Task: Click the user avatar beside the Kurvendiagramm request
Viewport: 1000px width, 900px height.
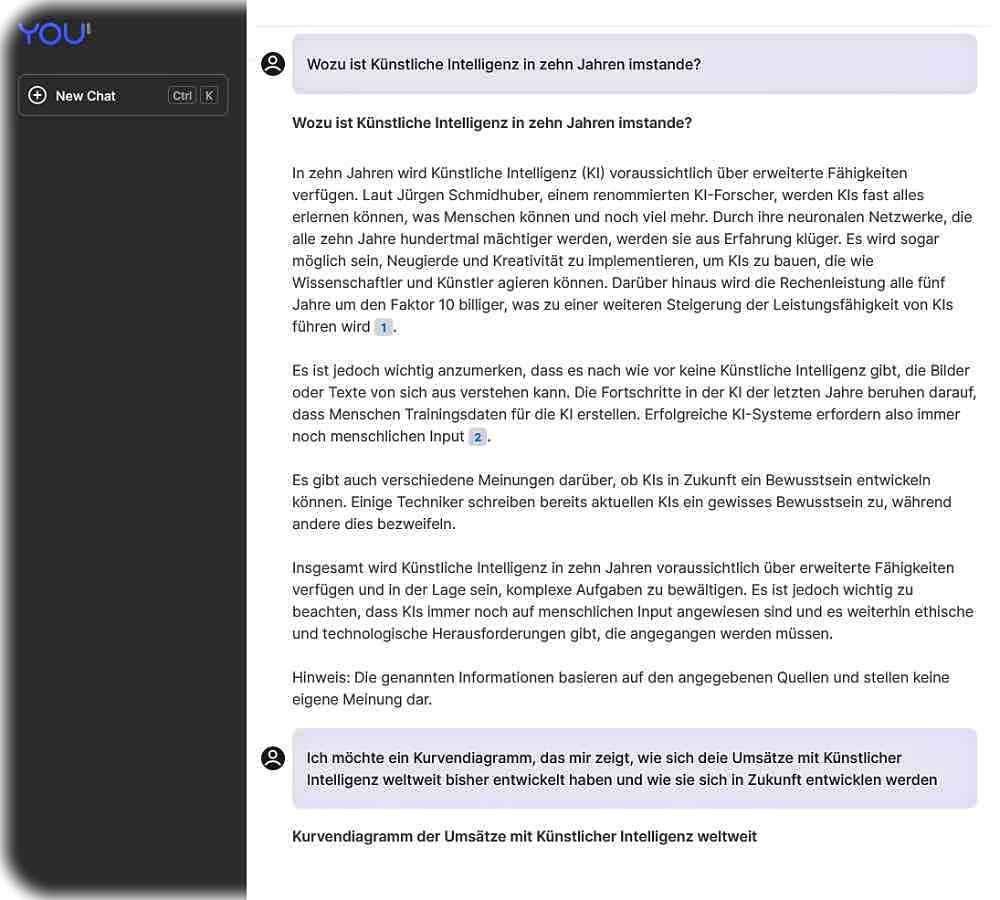Action: [273, 758]
